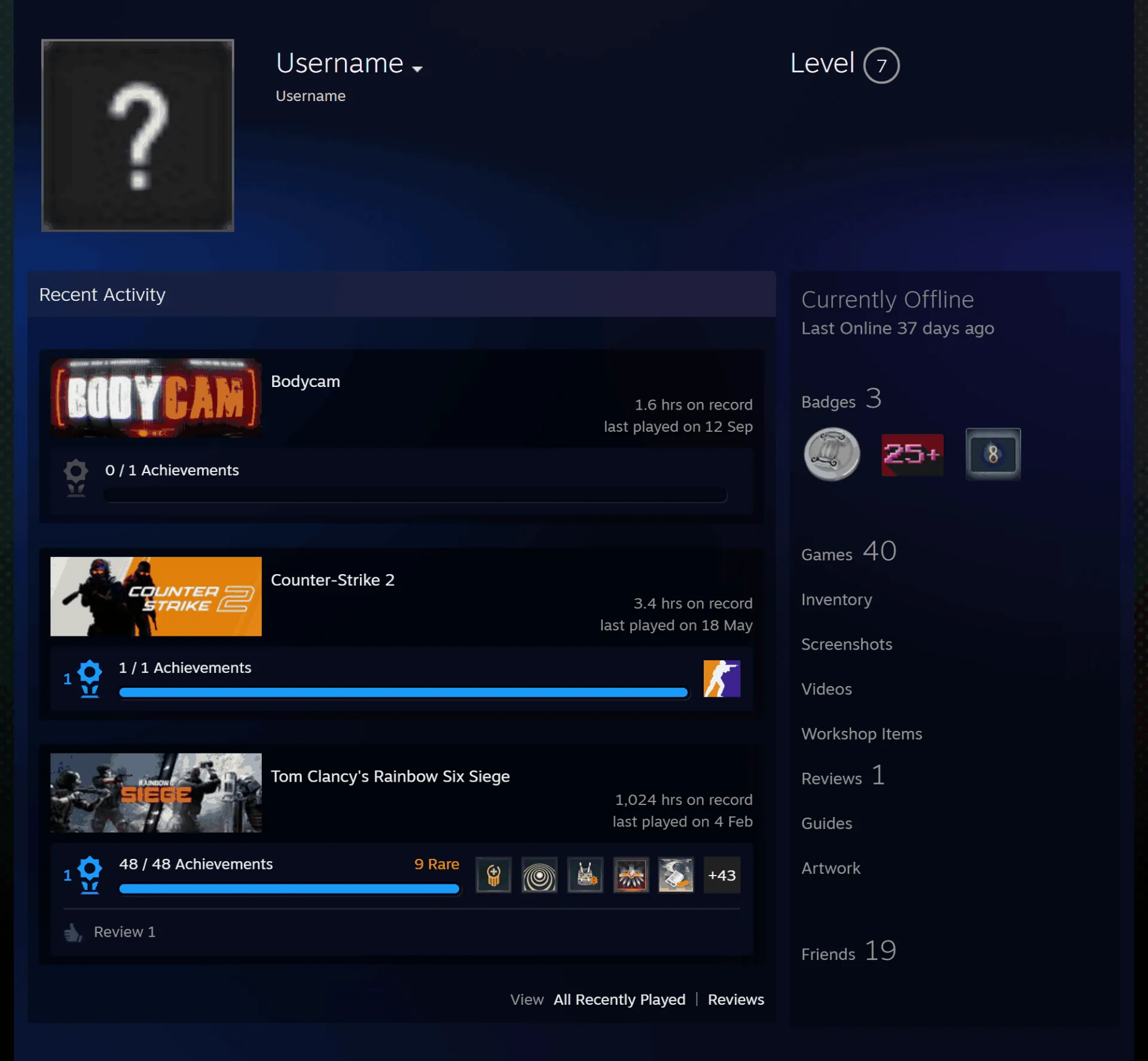The height and width of the screenshot is (1061, 1148).
Task: Open the Games 40 list
Action: coord(849,551)
